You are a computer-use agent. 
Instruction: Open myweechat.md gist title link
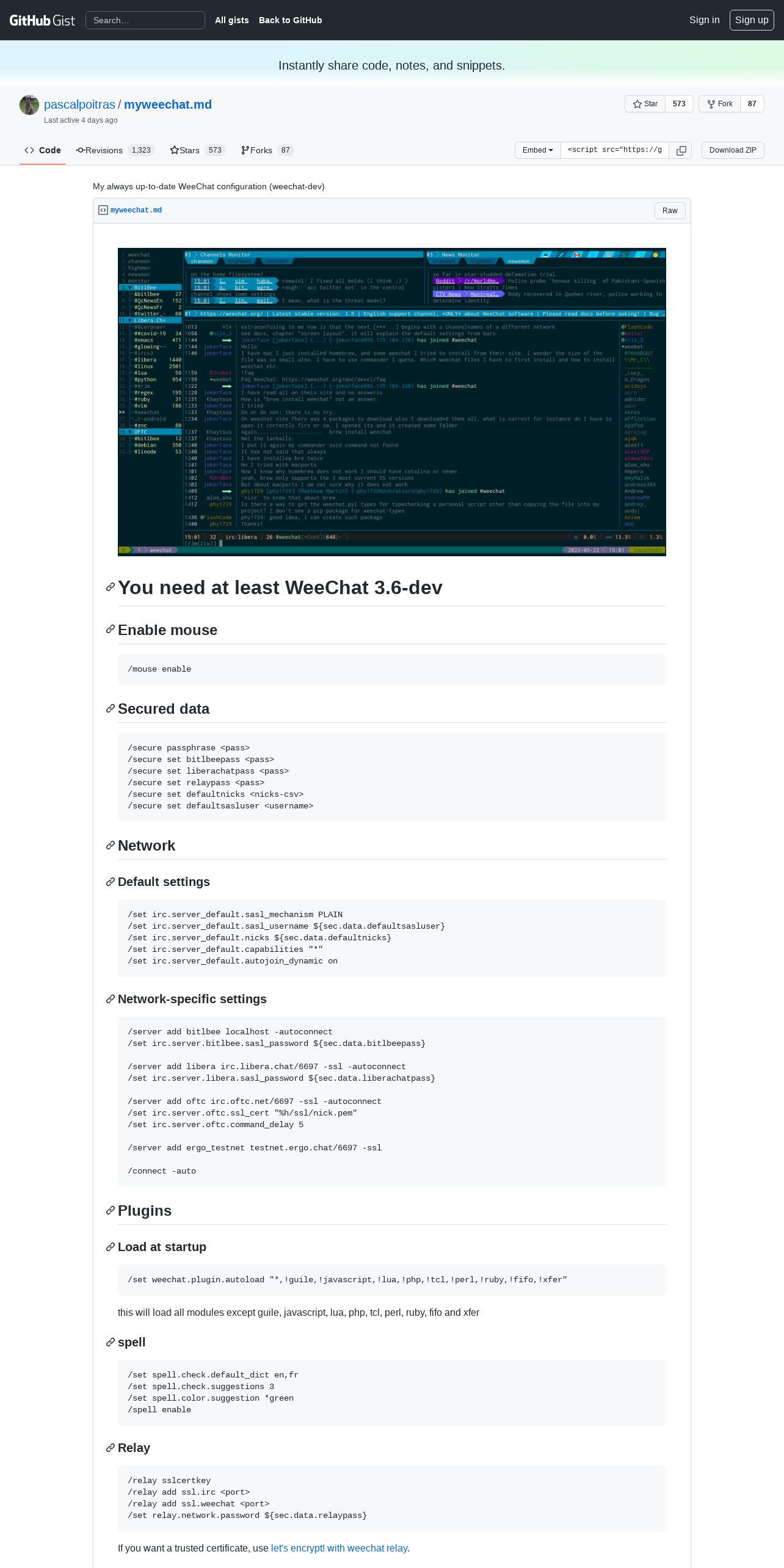[168, 104]
